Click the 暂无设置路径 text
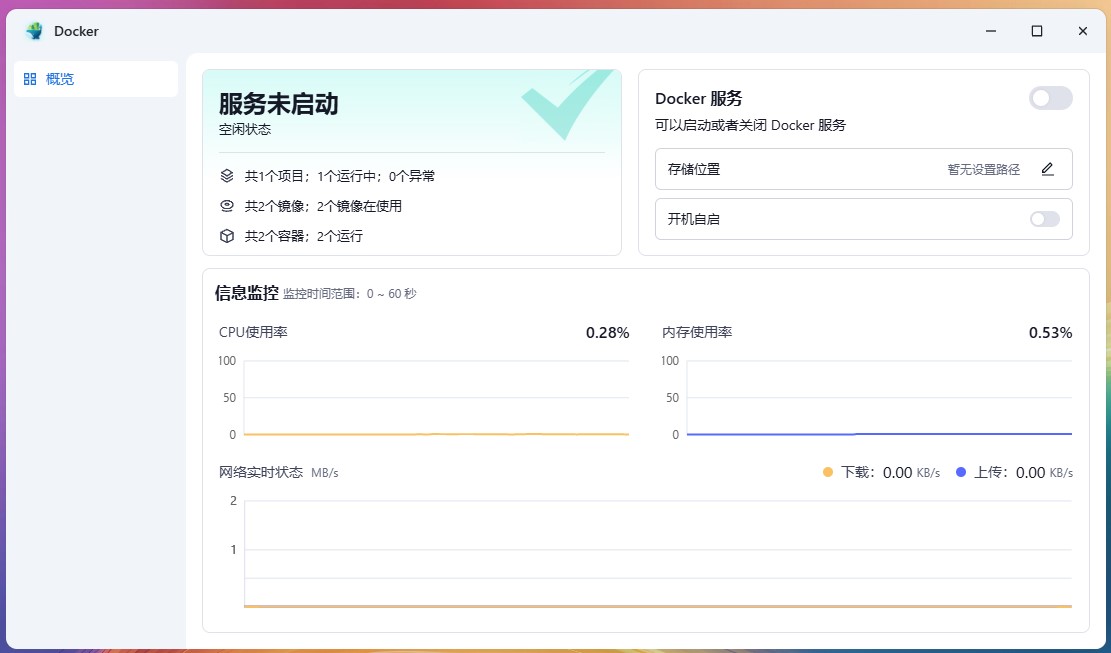The height and width of the screenshot is (653, 1111). tap(983, 170)
